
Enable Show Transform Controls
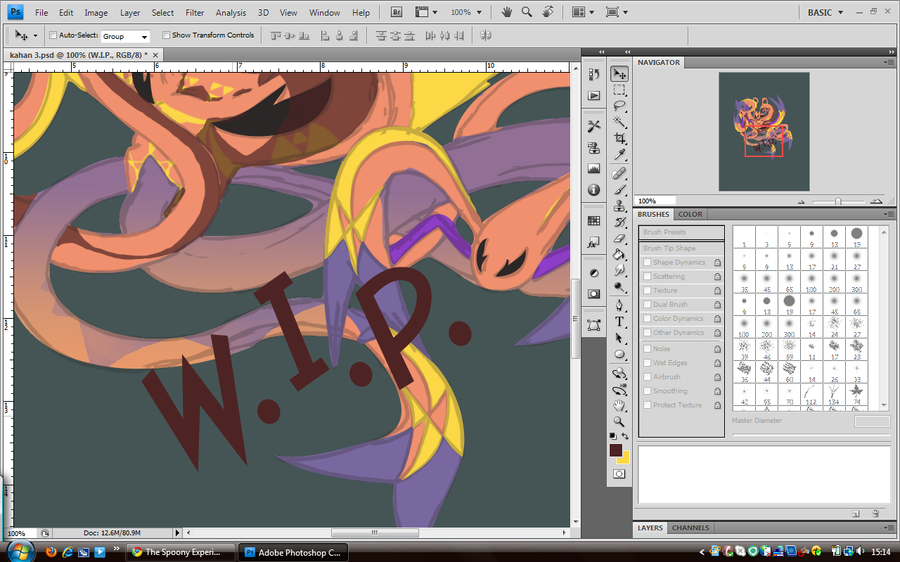(166, 35)
